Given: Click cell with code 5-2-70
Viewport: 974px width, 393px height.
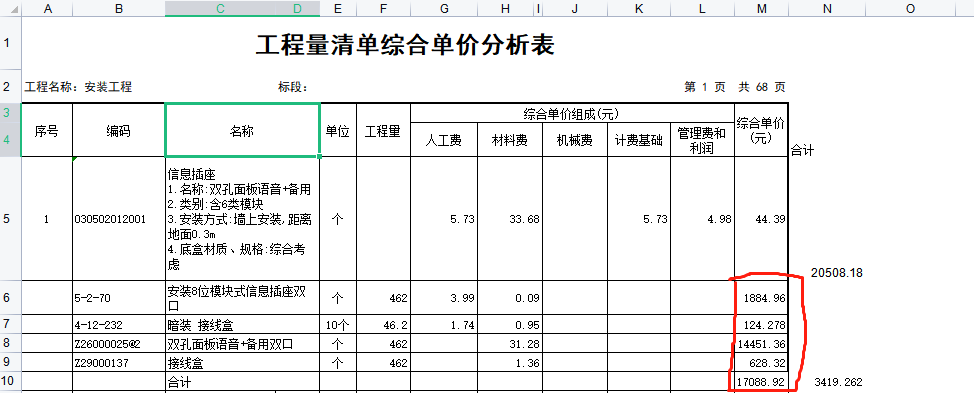Looking at the screenshot, I should 119,298.
